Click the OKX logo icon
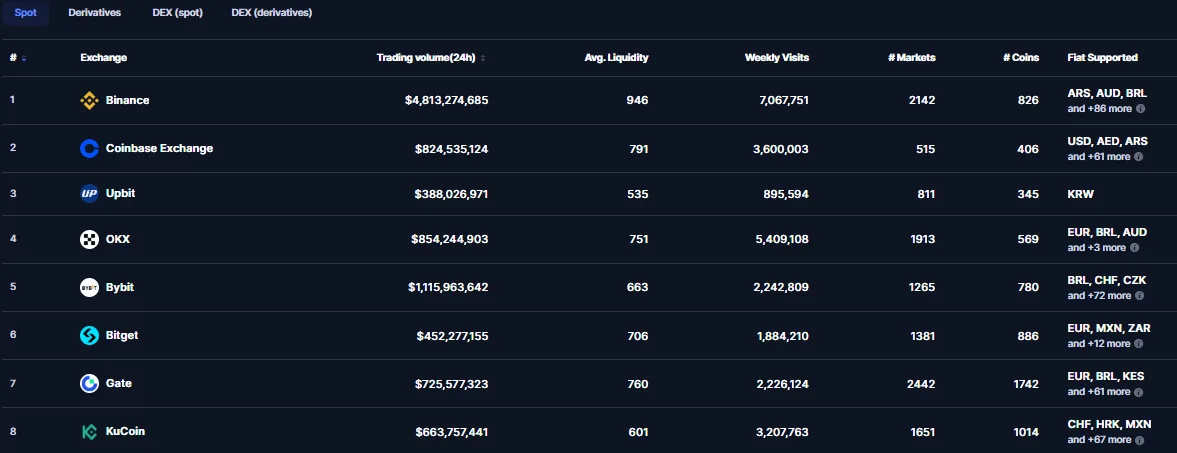 tap(89, 240)
